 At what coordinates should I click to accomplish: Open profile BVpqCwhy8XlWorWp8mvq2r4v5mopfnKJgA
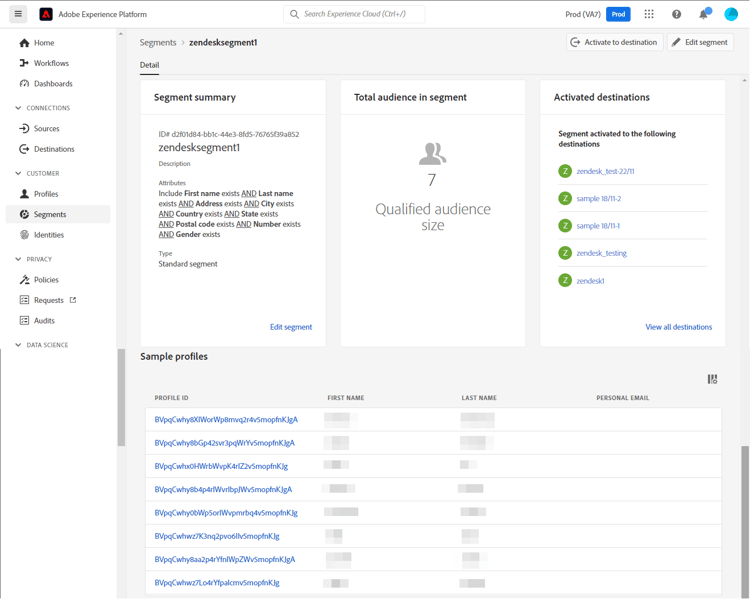(226, 420)
